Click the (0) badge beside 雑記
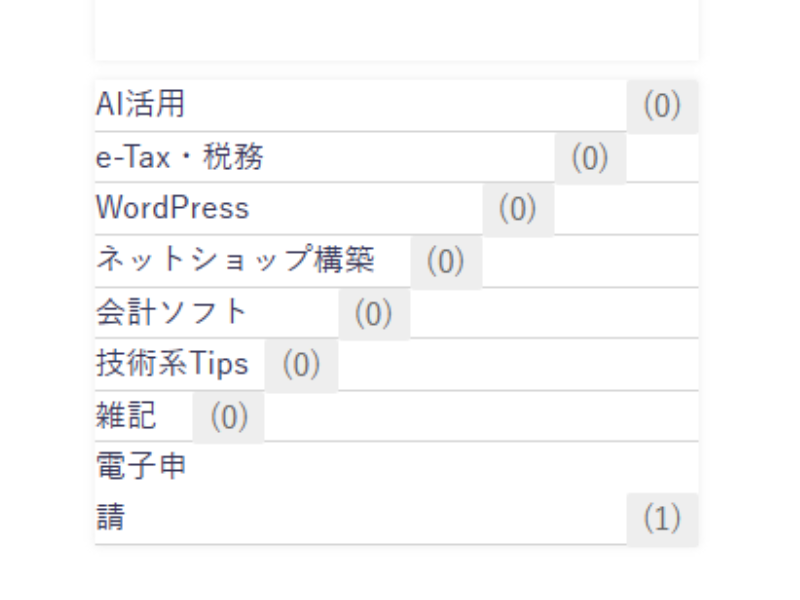Image resolution: width=800 pixels, height=600 pixels. point(228,417)
